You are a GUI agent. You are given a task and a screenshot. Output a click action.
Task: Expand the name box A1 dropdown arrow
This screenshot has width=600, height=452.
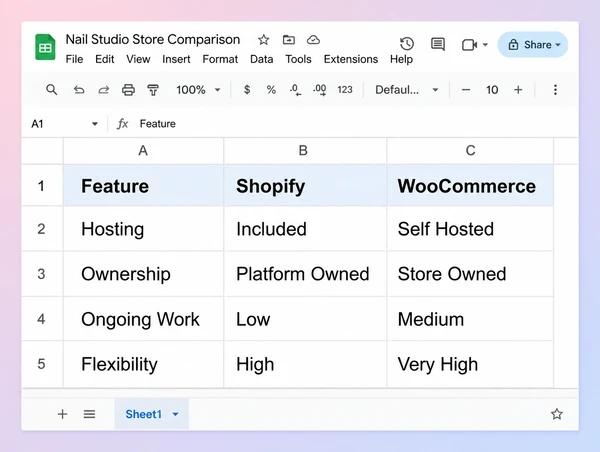(95, 124)
